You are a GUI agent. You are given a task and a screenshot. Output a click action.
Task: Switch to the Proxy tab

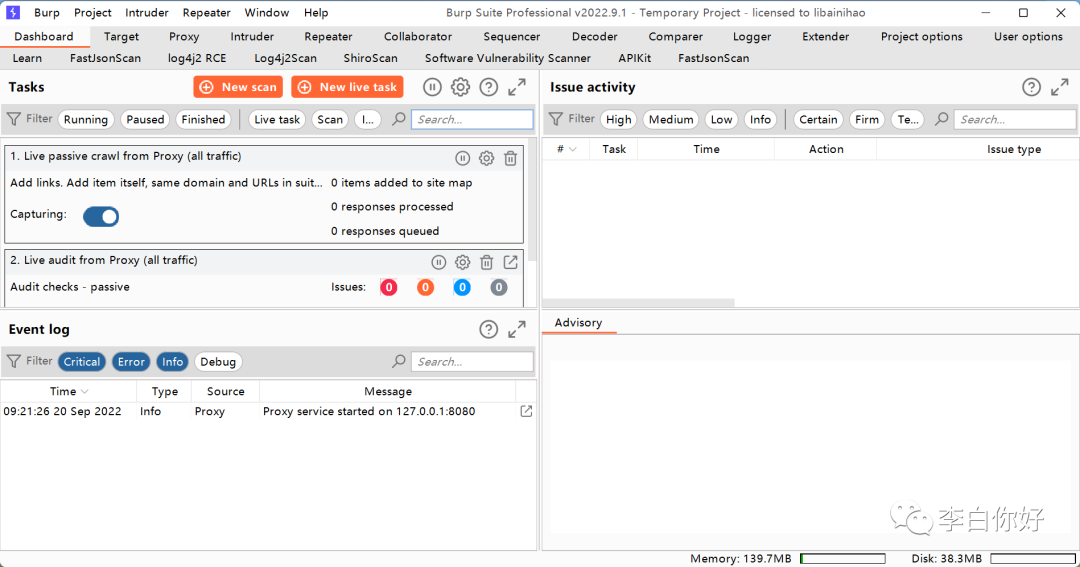tap(184, 37)
